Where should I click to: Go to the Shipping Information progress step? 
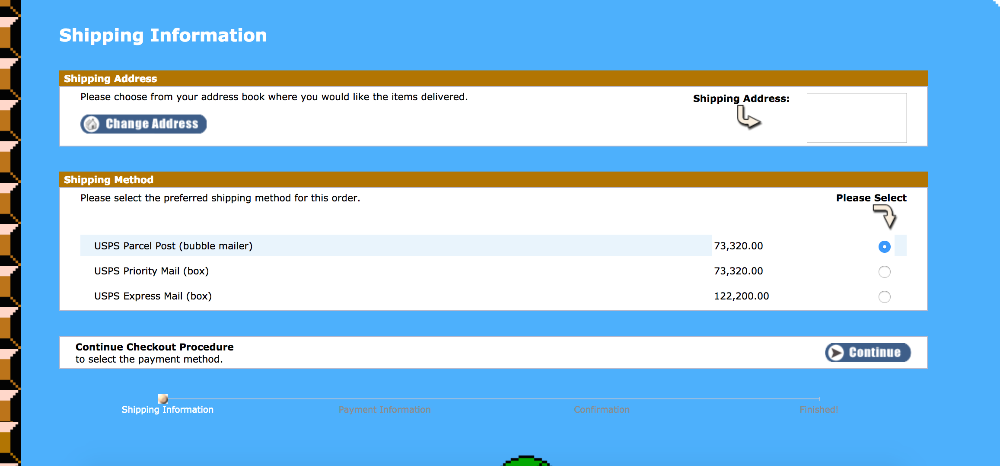[x=167, y=410]
